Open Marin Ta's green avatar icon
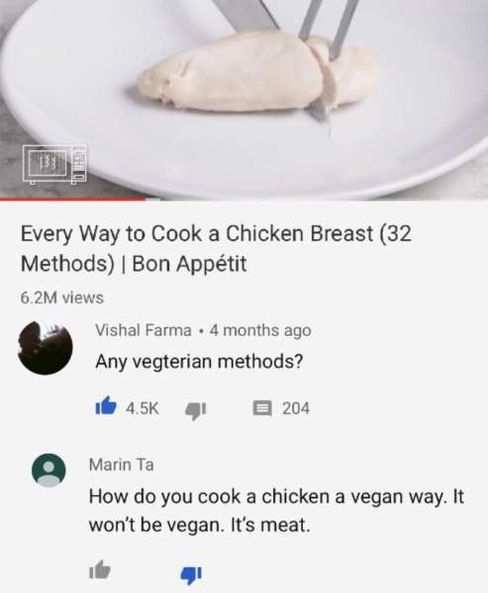 click(x=48, y=470)
